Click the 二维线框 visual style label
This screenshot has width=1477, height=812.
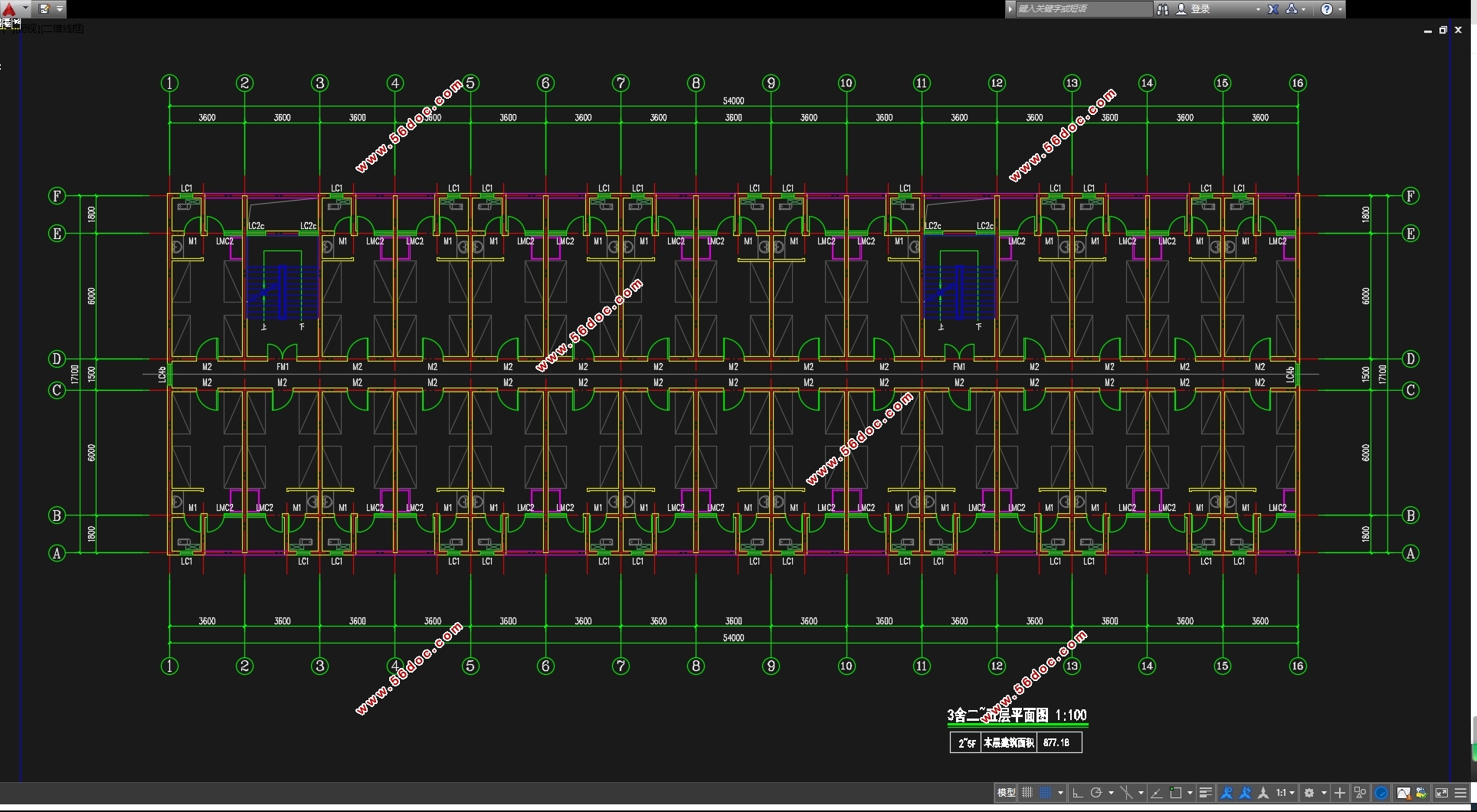[63, 29]
